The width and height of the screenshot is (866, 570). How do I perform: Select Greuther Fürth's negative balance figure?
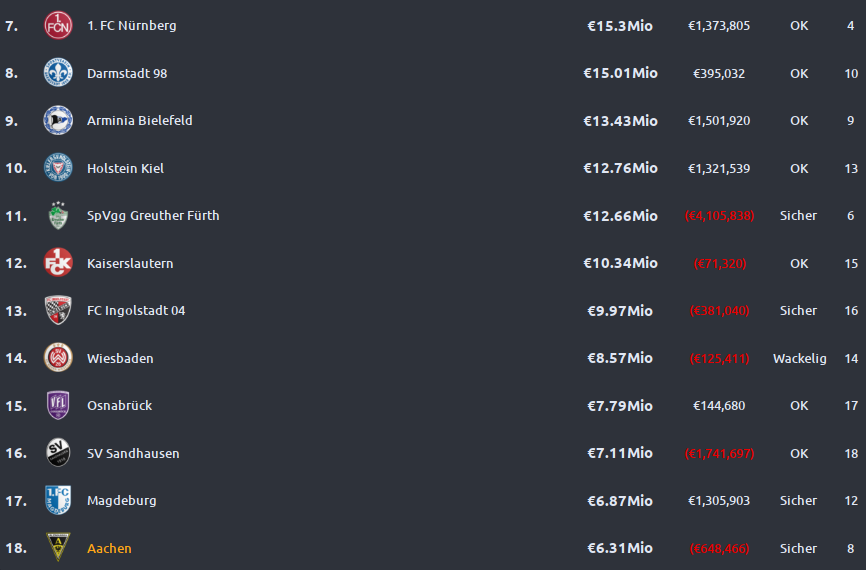pos(719,216)
